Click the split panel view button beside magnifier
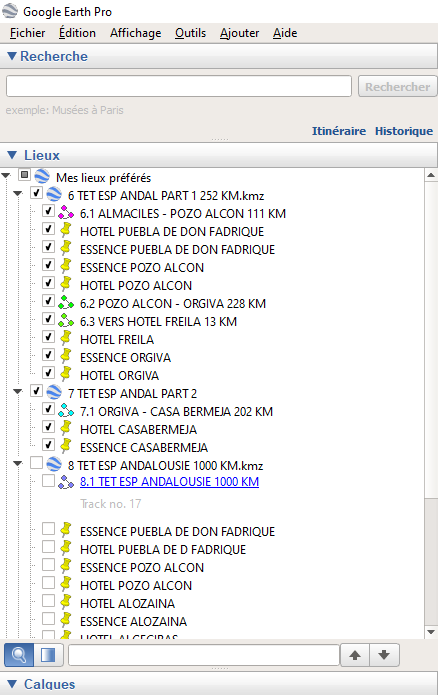438x695 pixels. tap(48, 655)
